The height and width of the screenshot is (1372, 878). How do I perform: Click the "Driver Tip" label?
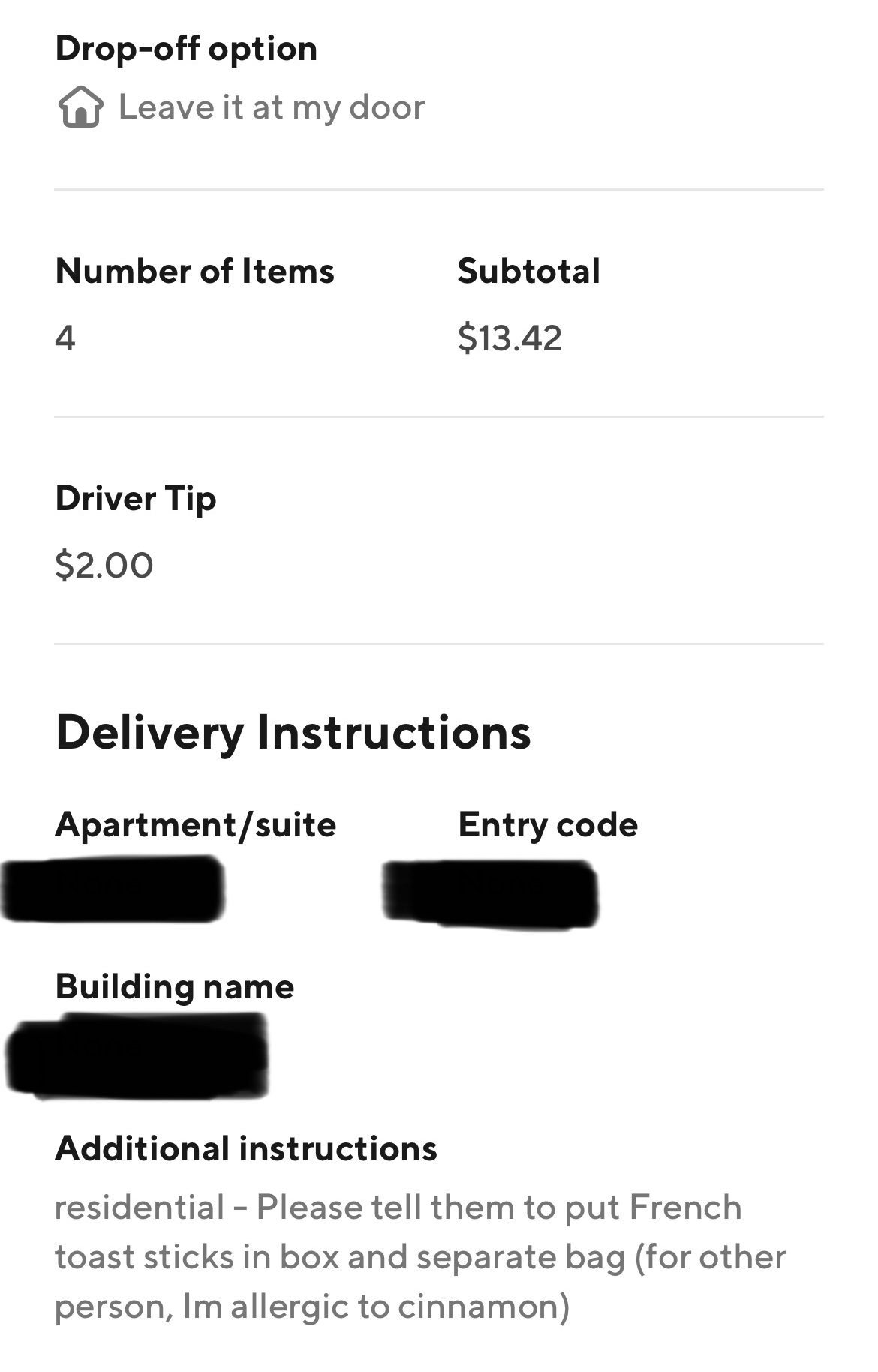[136, 499]
